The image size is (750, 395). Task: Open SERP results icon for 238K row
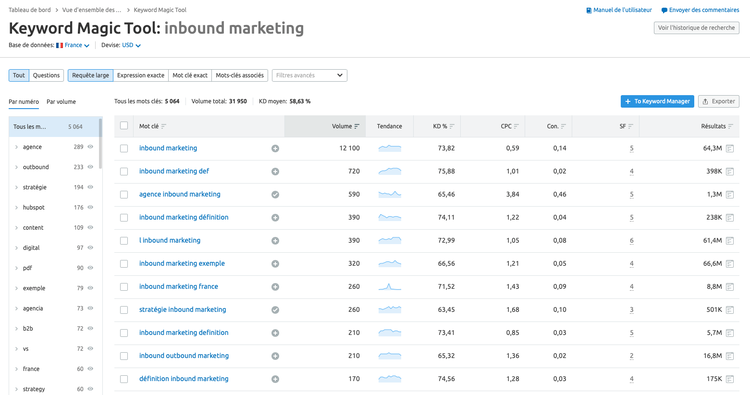tap(730, 218)
